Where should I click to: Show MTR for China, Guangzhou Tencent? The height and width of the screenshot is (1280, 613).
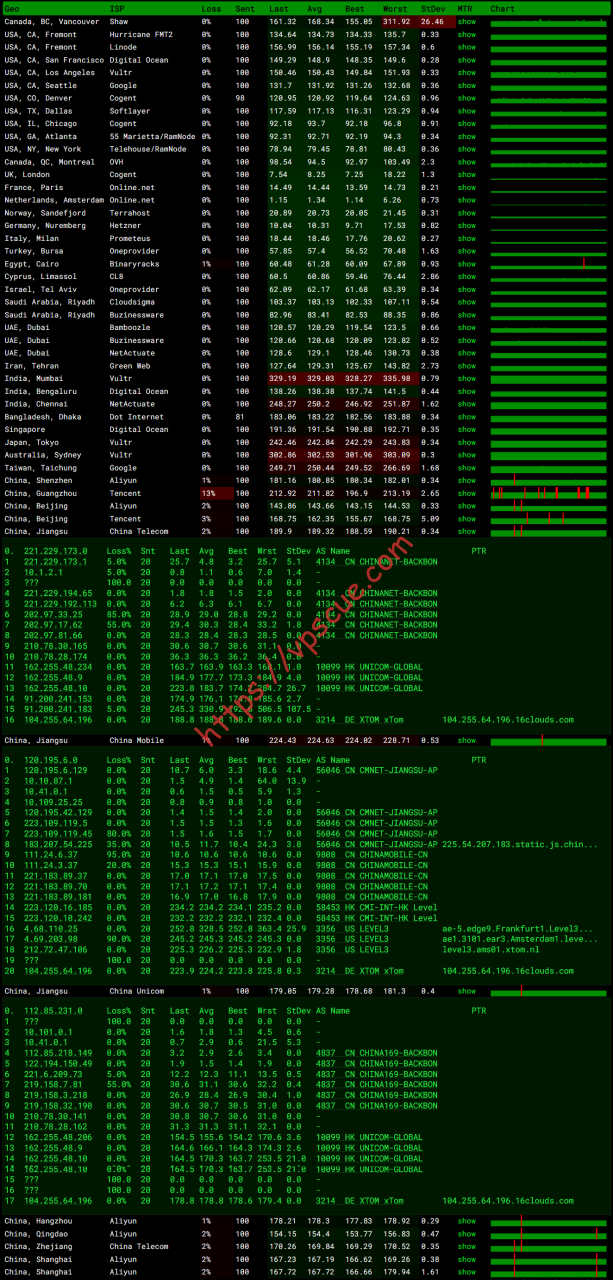point(467,494)
